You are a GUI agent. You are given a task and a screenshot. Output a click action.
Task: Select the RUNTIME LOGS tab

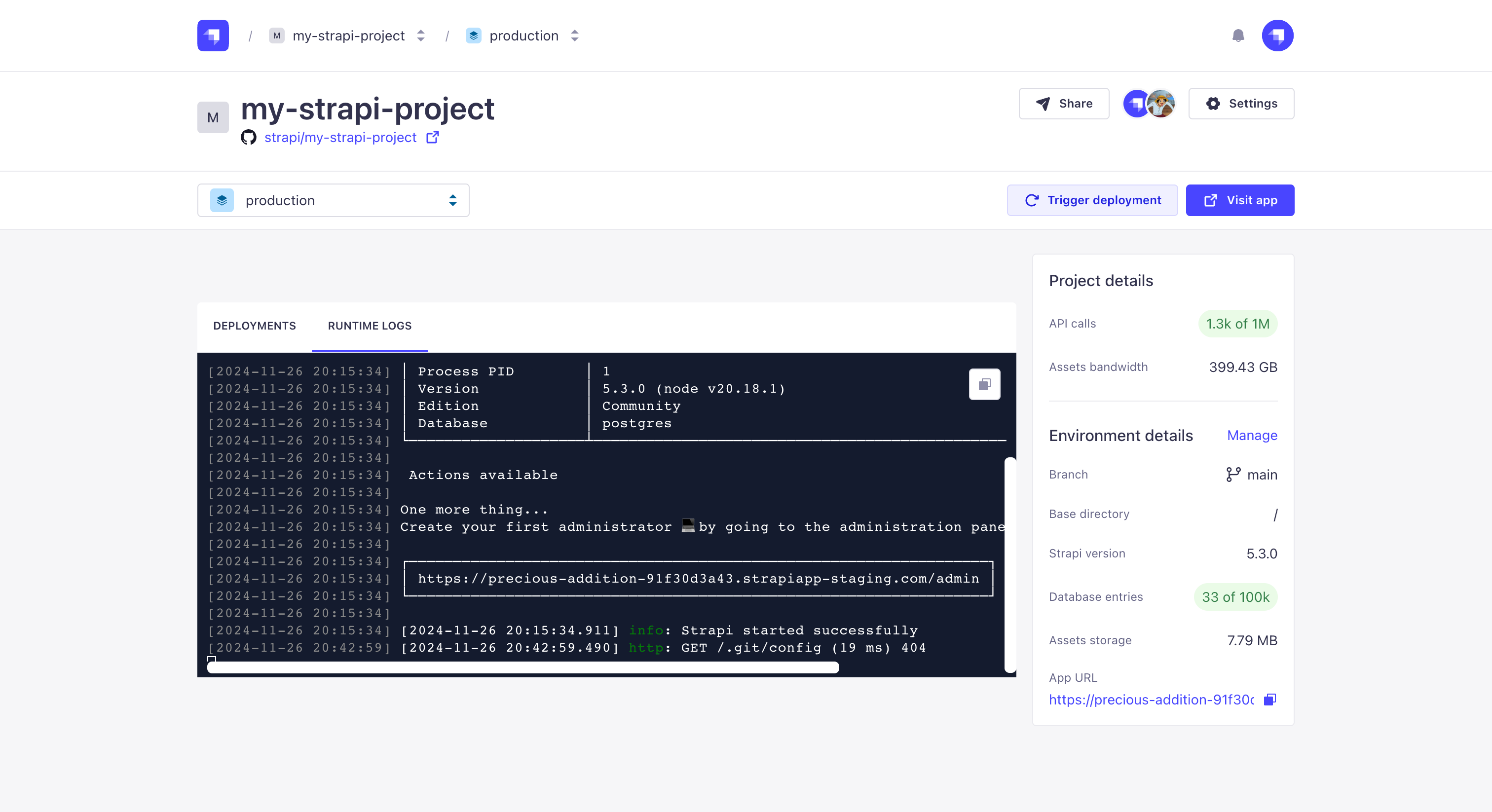click(x=369, y=326)
